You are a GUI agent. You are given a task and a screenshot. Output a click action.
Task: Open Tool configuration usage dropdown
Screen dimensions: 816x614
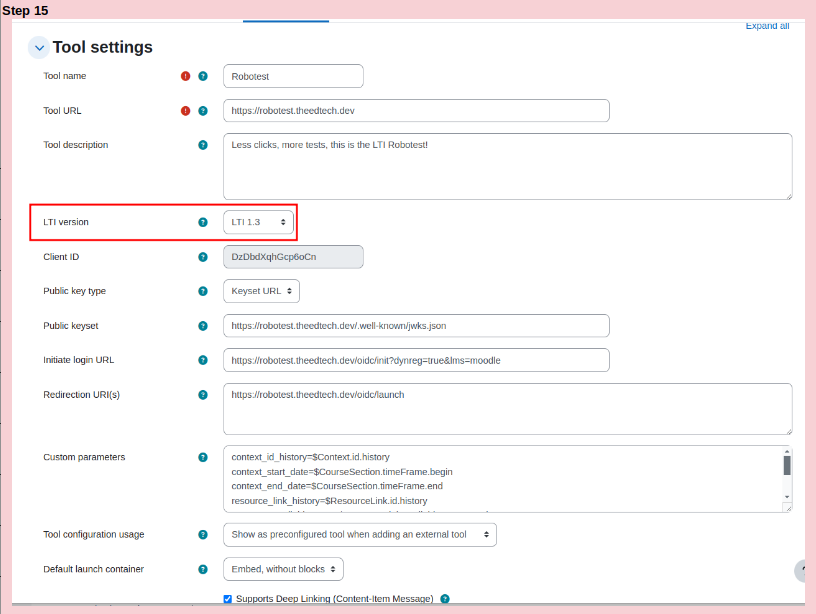360,535
